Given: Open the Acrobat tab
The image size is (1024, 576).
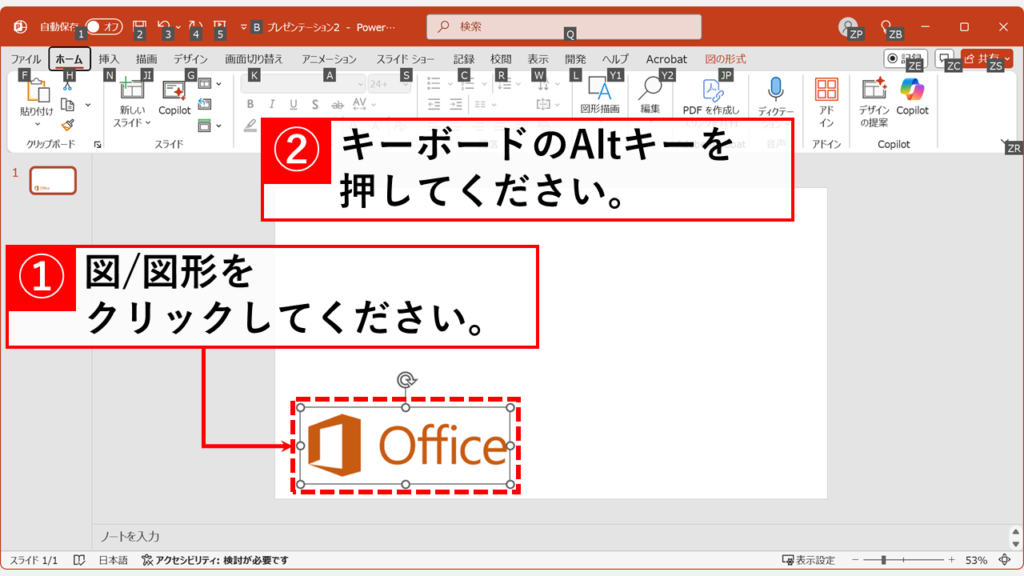Looking at the screenshot, I should click(666, 59).
